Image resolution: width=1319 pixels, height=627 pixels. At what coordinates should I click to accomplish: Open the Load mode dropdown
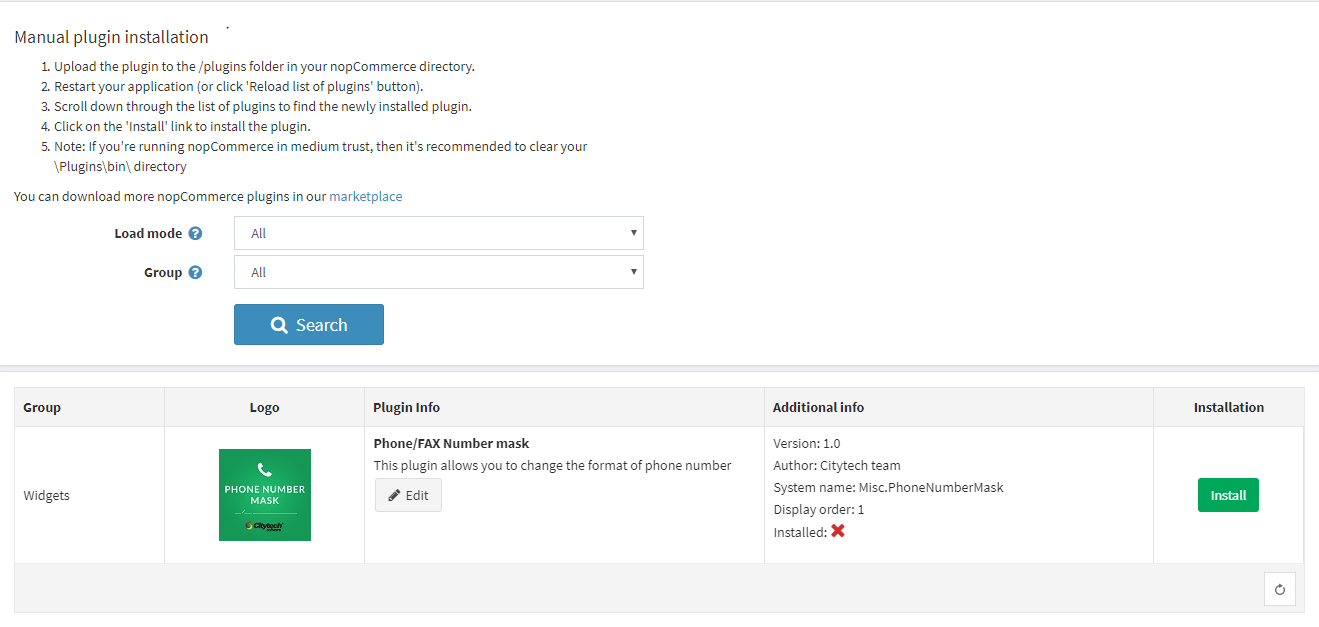[x=438, y=232]
